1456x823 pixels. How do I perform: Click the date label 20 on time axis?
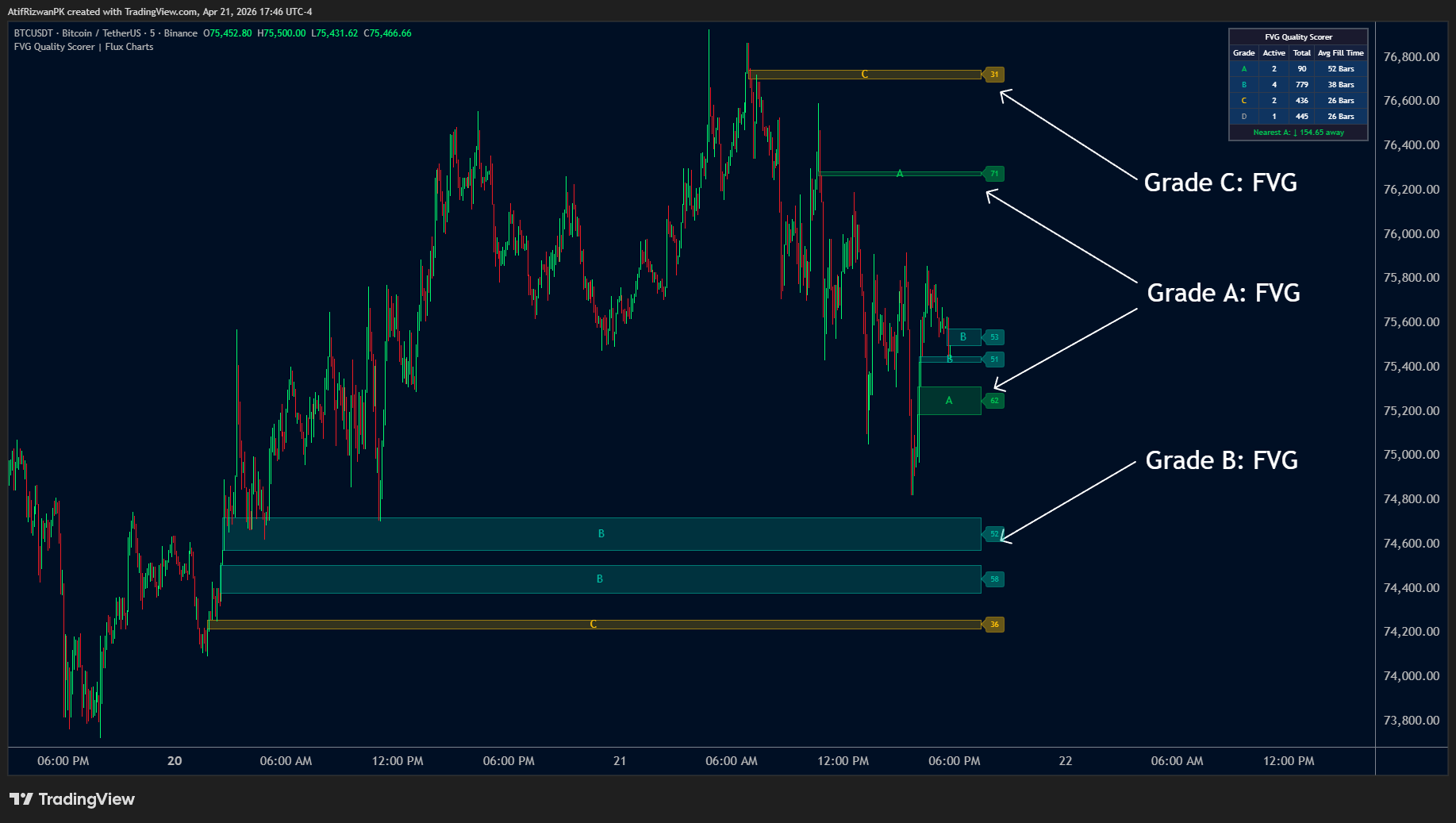click(x=175, y=761)
